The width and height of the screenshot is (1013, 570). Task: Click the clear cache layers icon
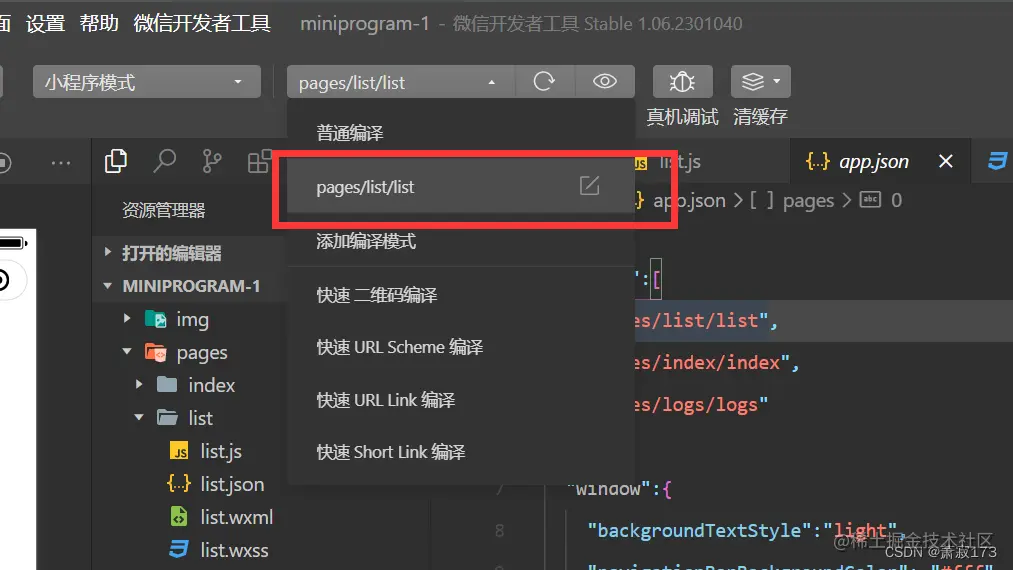point(753,81)
